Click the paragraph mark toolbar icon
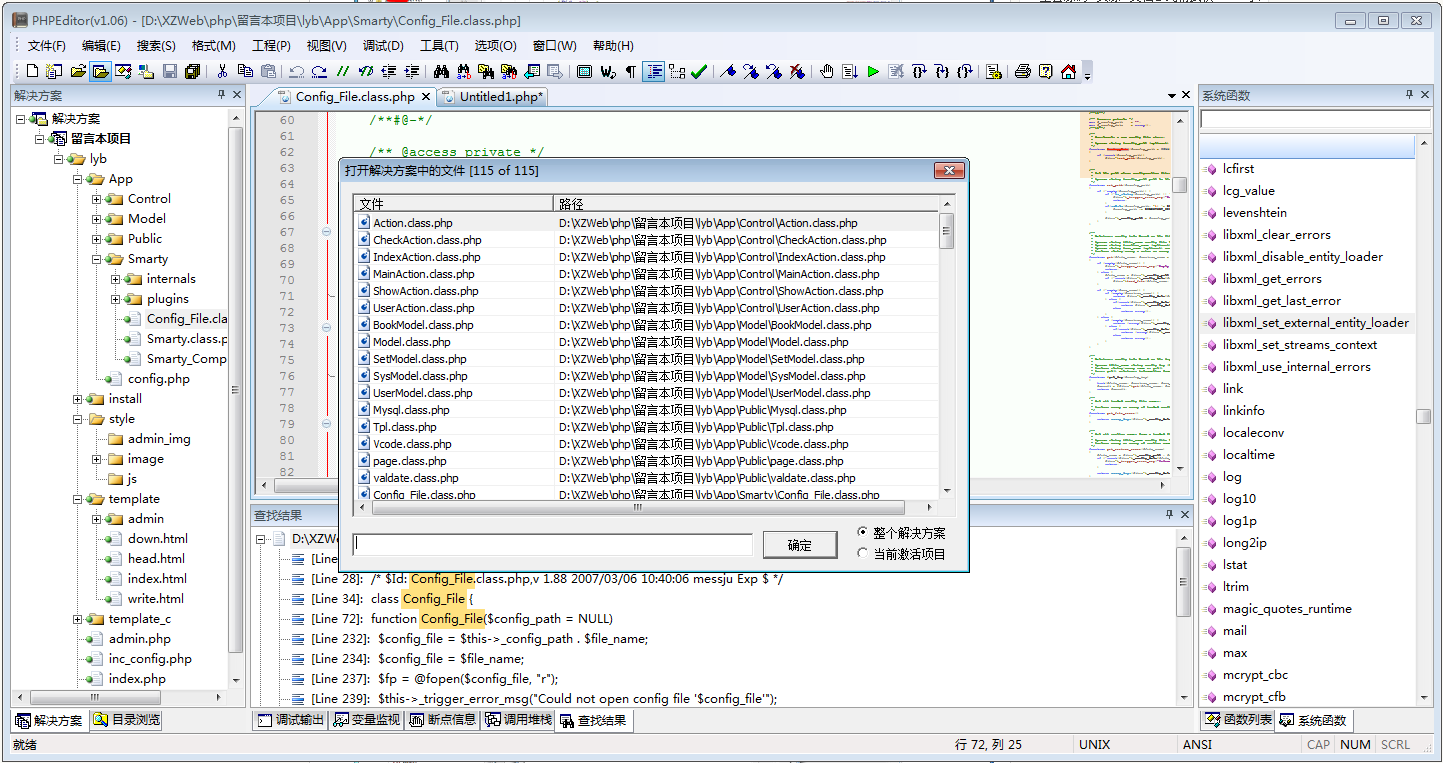 pos(630,71)
